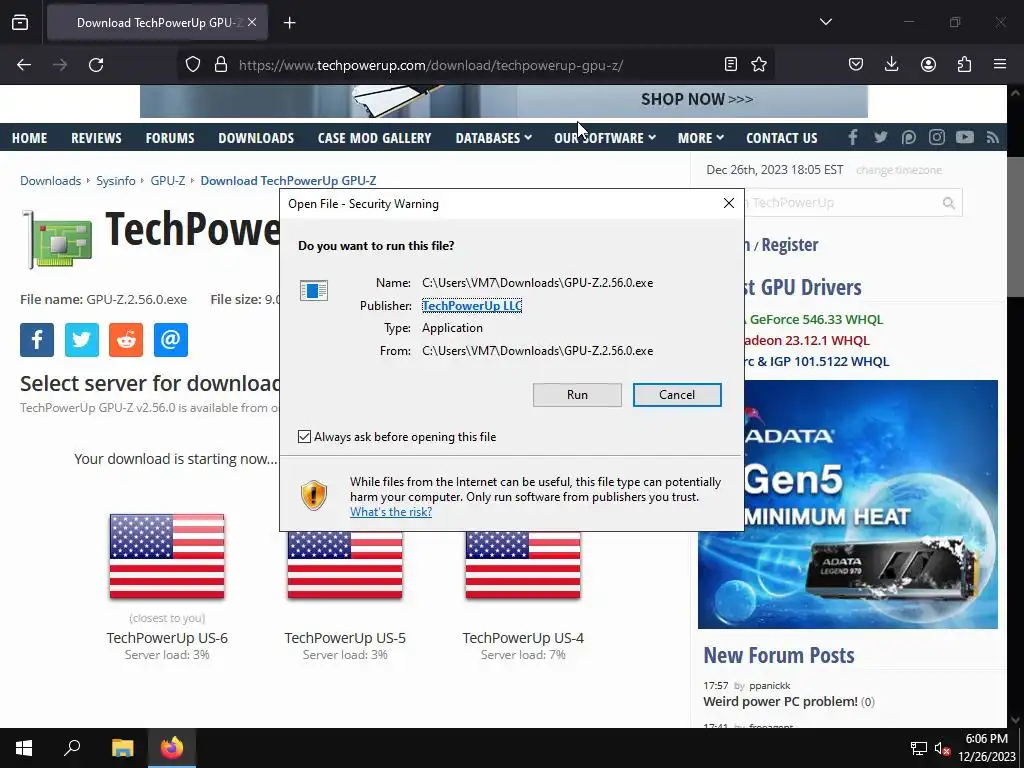Open the Firefox account icon
The image size is (1024, 768).
(x=928, y=65)
